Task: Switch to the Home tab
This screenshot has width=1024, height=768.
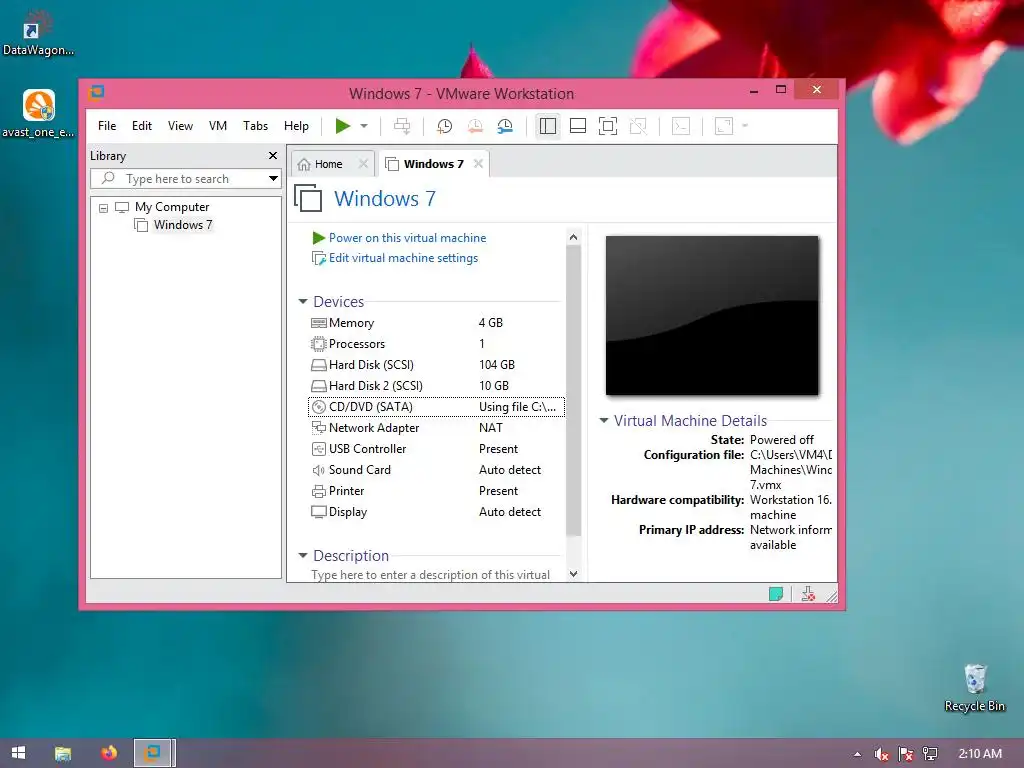Action: point(328,164)
